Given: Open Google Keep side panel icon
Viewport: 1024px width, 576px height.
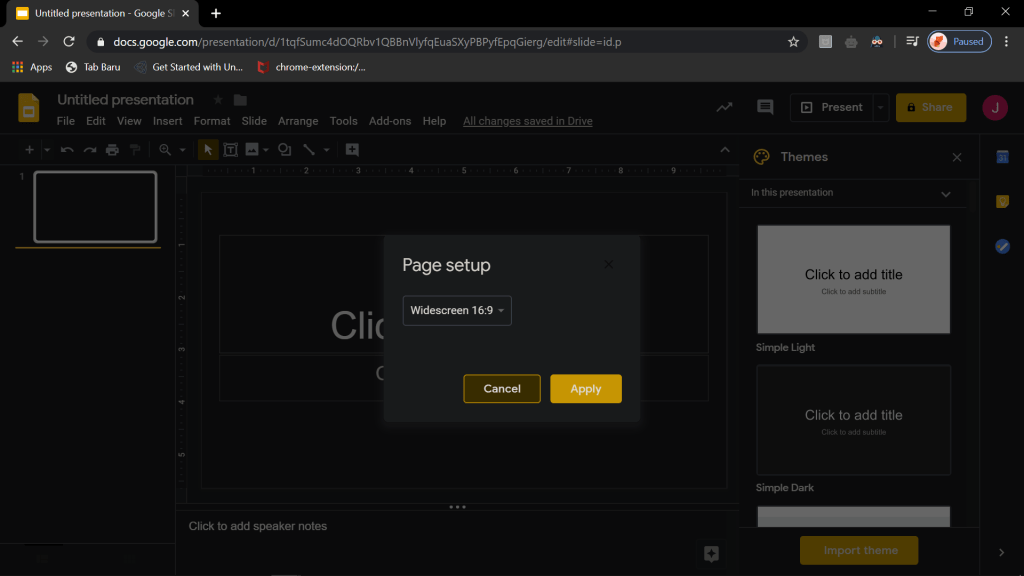Looking at the screenshot, I should click(1002, 202).
